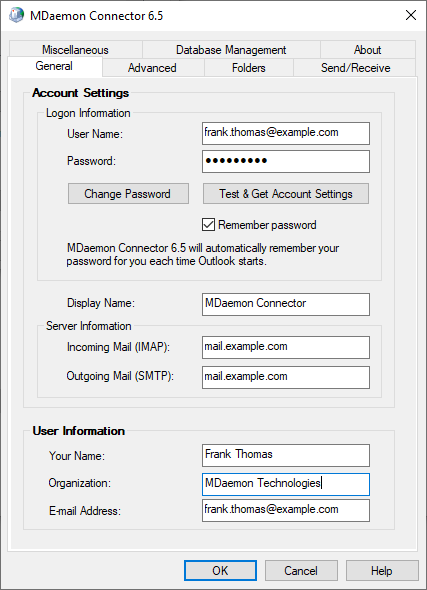
Task: Select the General tab
Action: point(54,66)
